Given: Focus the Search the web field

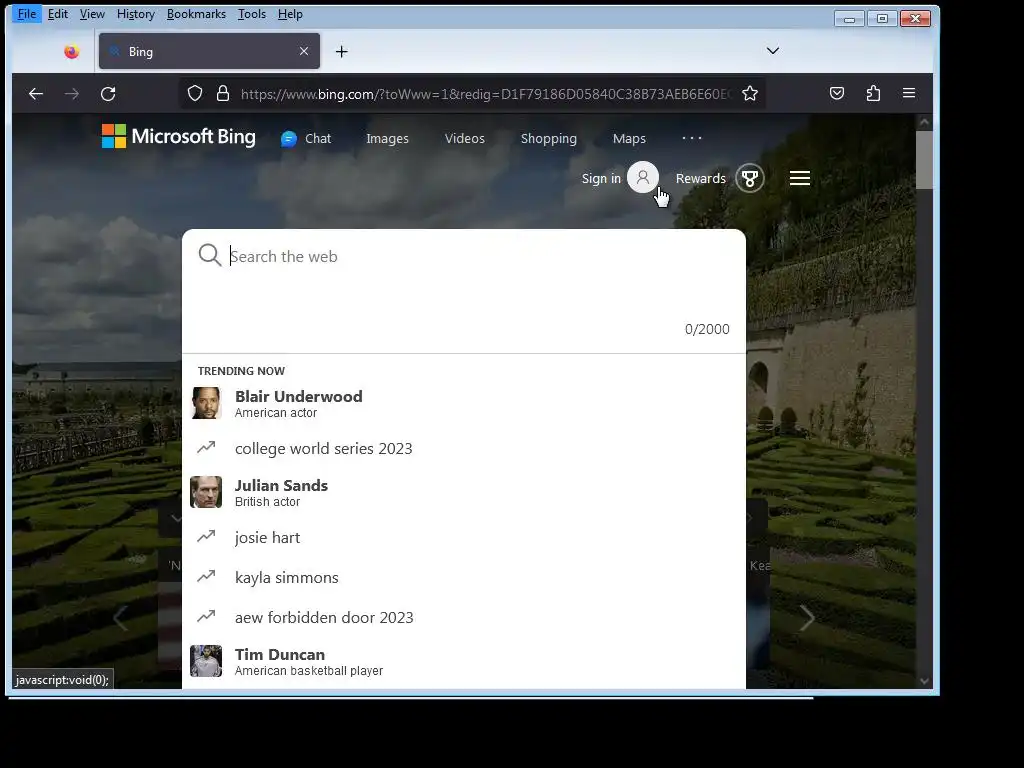Looking at the screenshot, I should 464,257.
